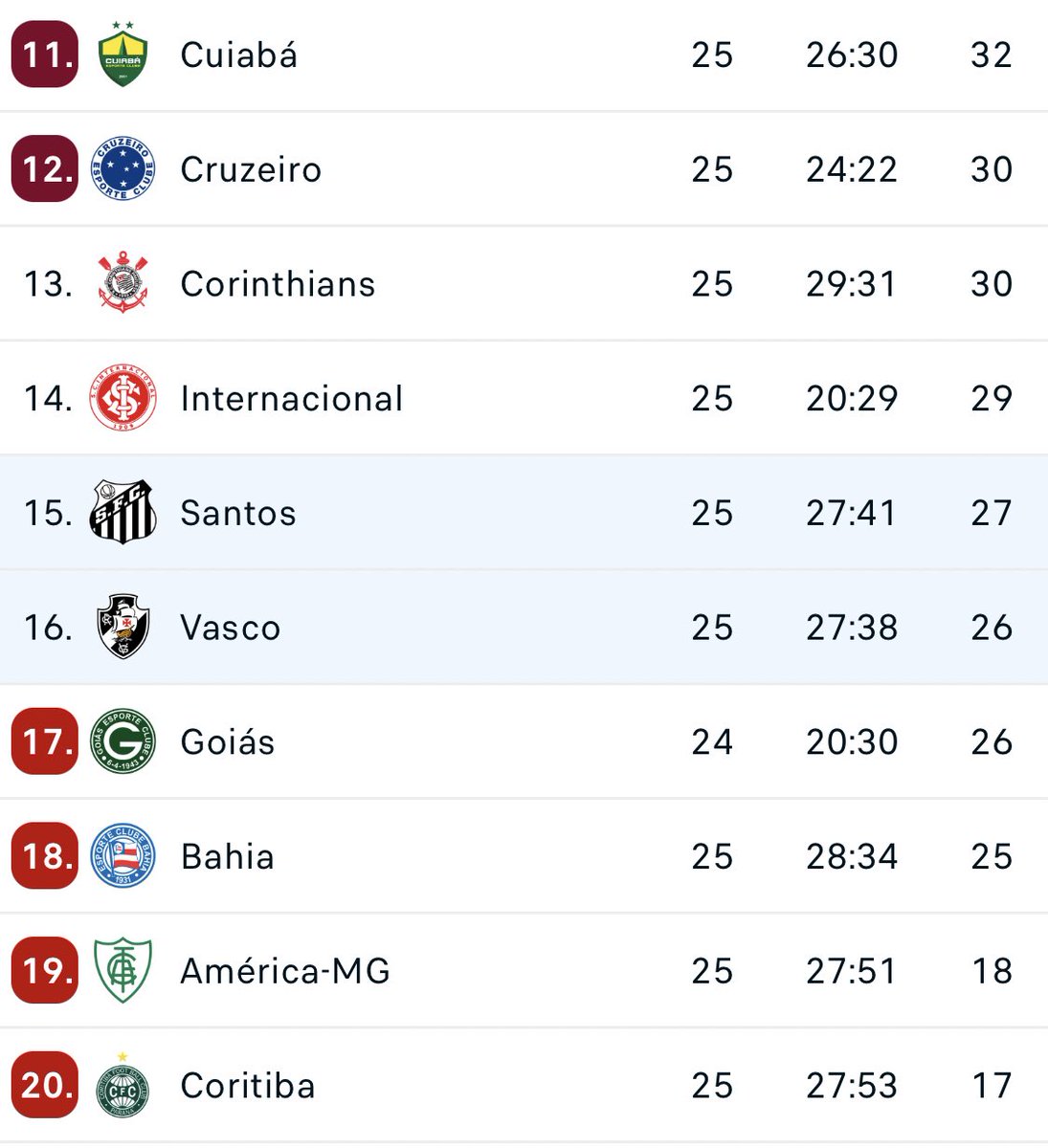Click the rank 17 relegation badge
Screen dimensions: 1048x1148
point(45,741)
